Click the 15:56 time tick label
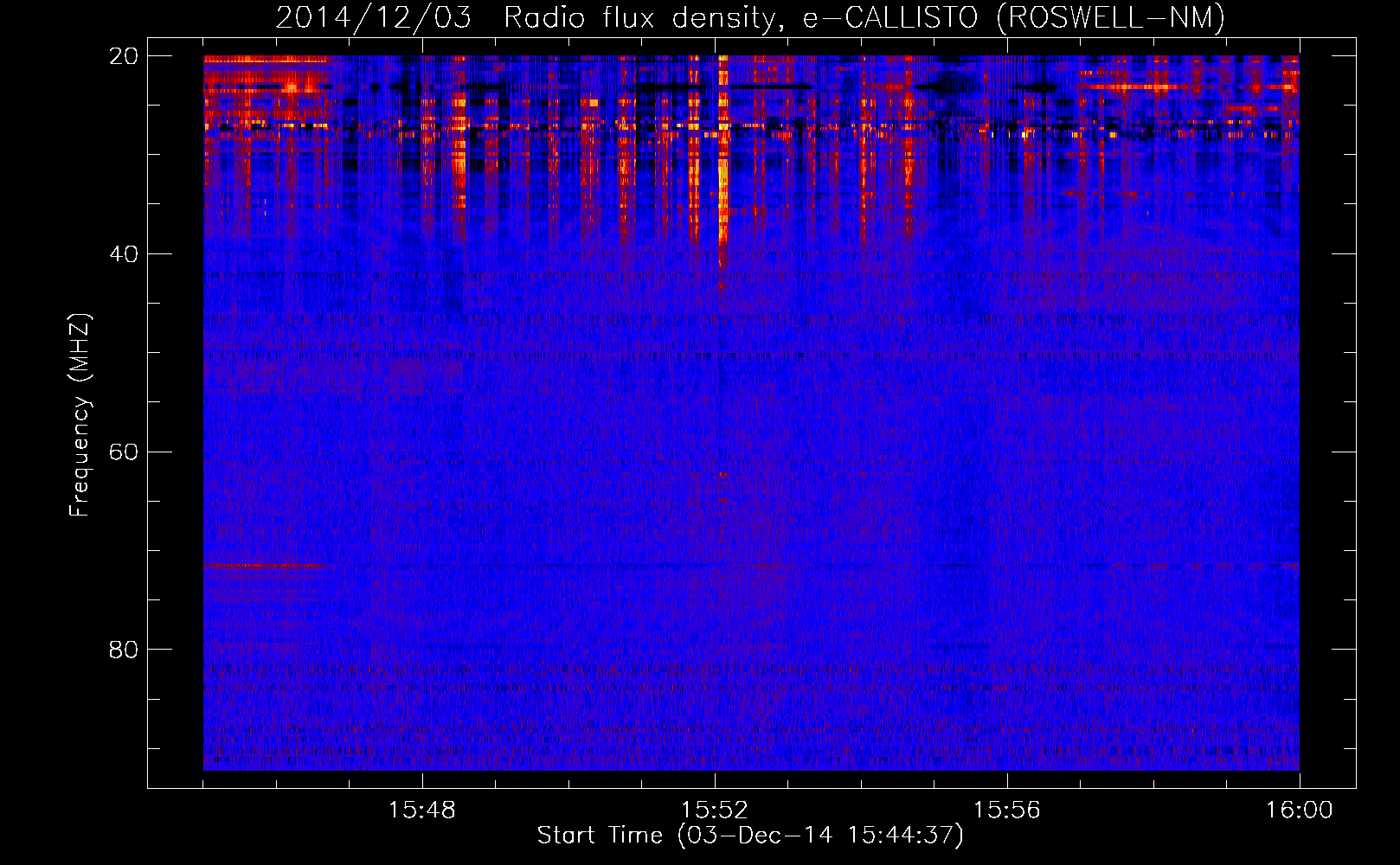 coord(1007,811)
